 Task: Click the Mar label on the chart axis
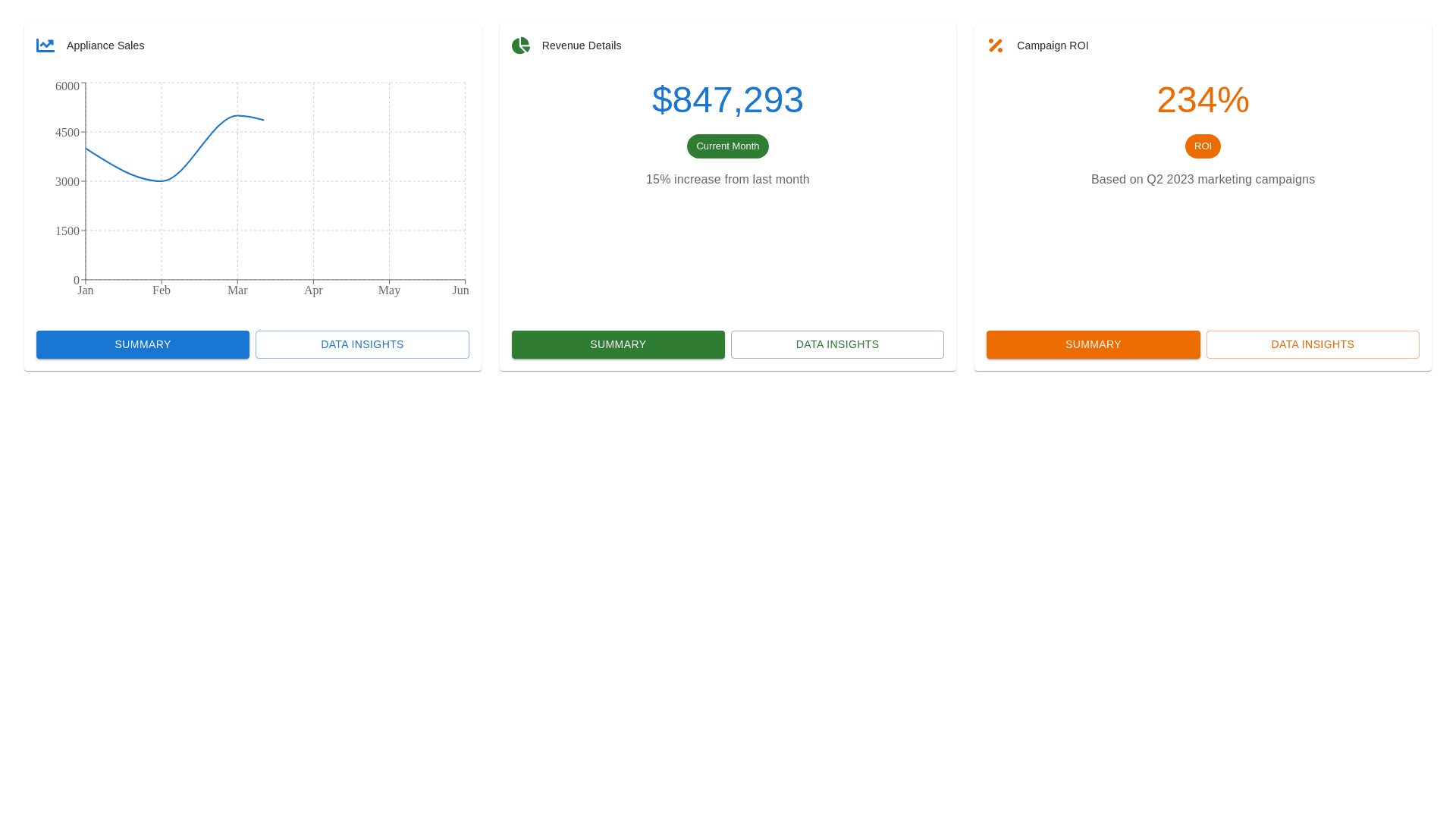point(237,290)
